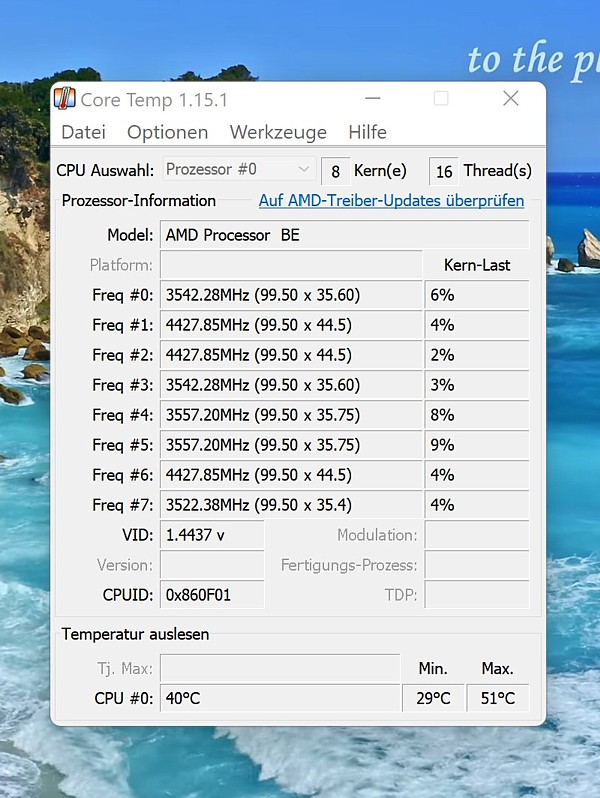
Task: Select the Model field AMD Processor BE
Action: coord(345,235)
